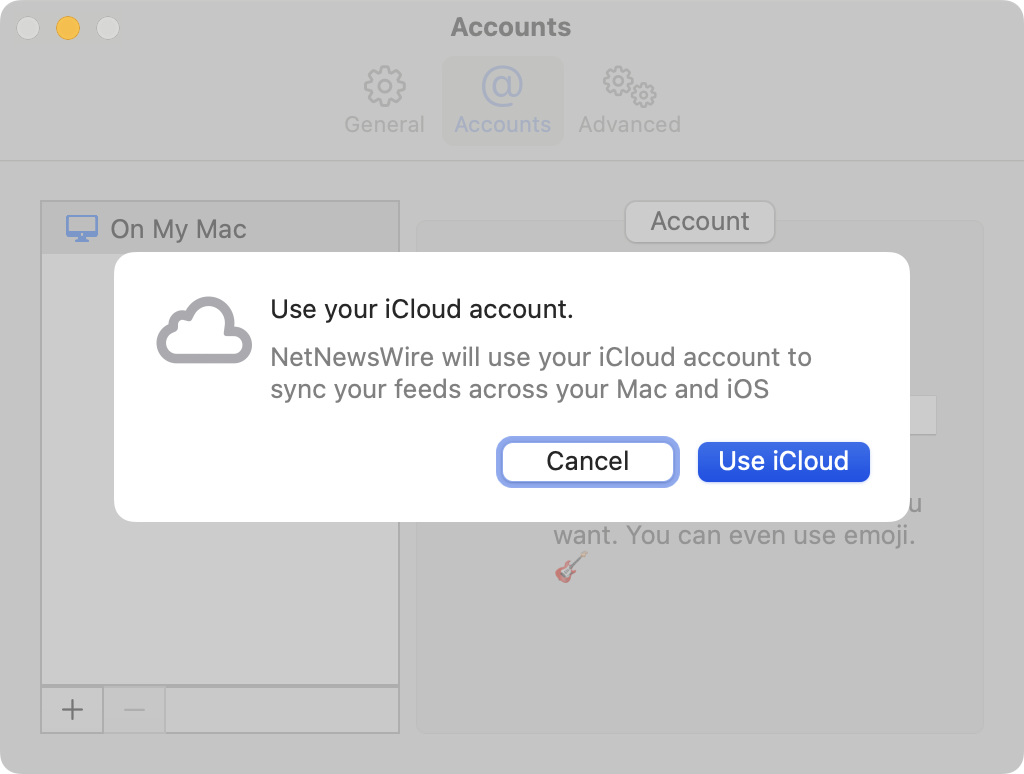Screen dimensions: 1024x774
Task: Switch to the General tab label
Action: 384,125
